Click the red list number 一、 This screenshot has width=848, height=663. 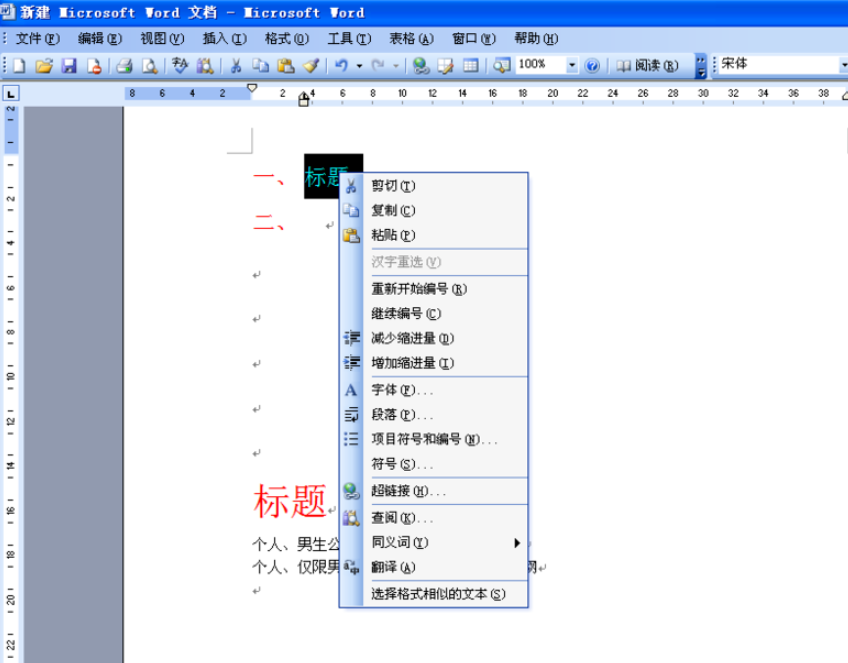[269, 177]
